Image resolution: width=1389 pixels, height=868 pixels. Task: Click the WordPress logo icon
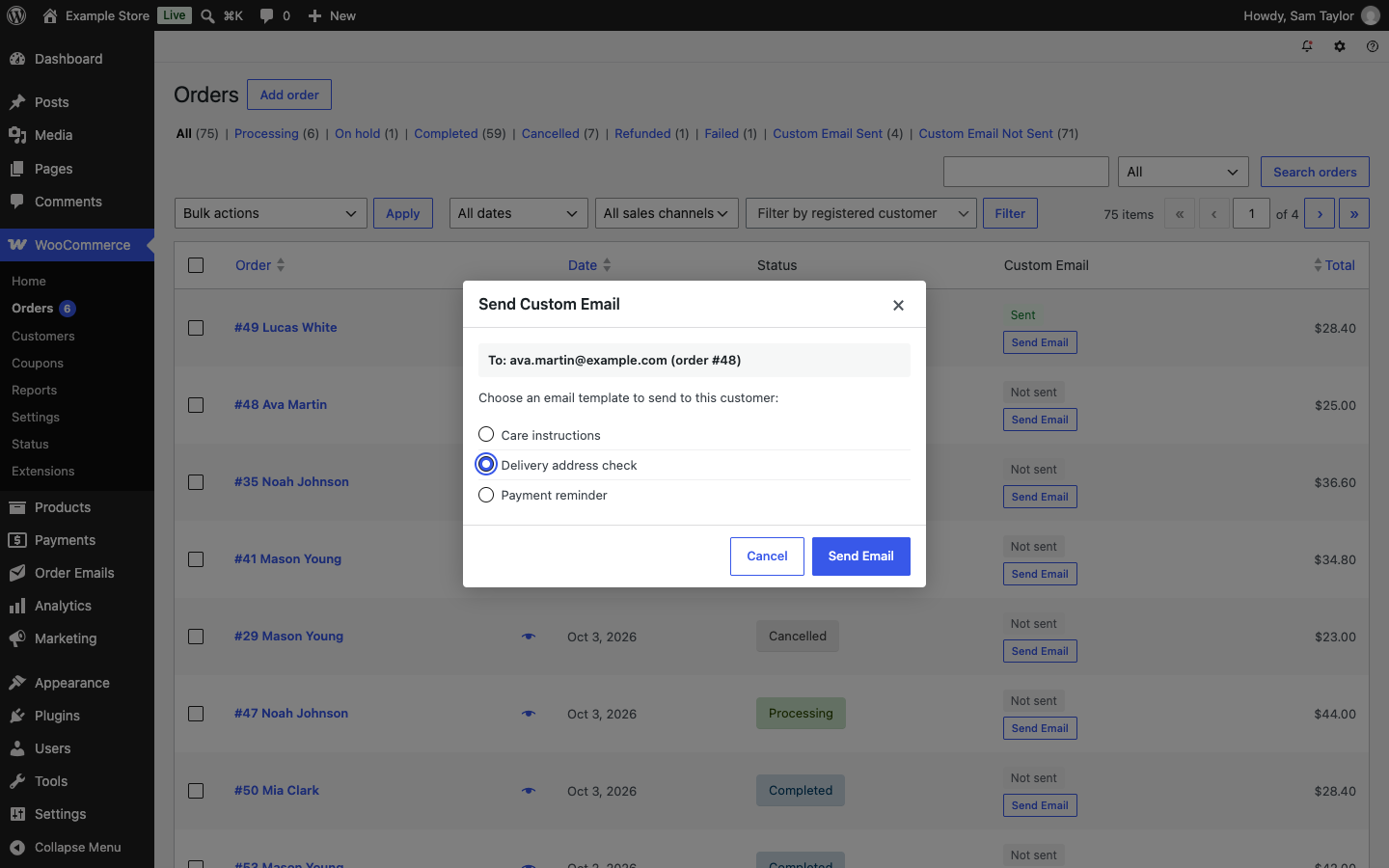16,15
